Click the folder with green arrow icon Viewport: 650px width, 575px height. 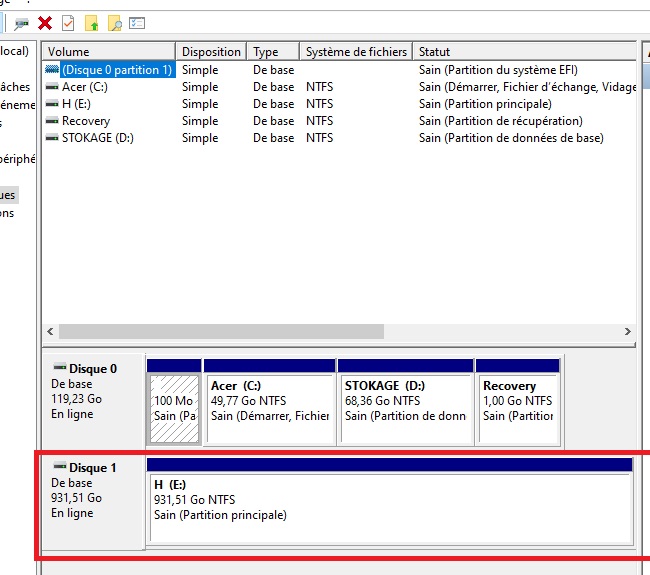[x=92, y=22]
